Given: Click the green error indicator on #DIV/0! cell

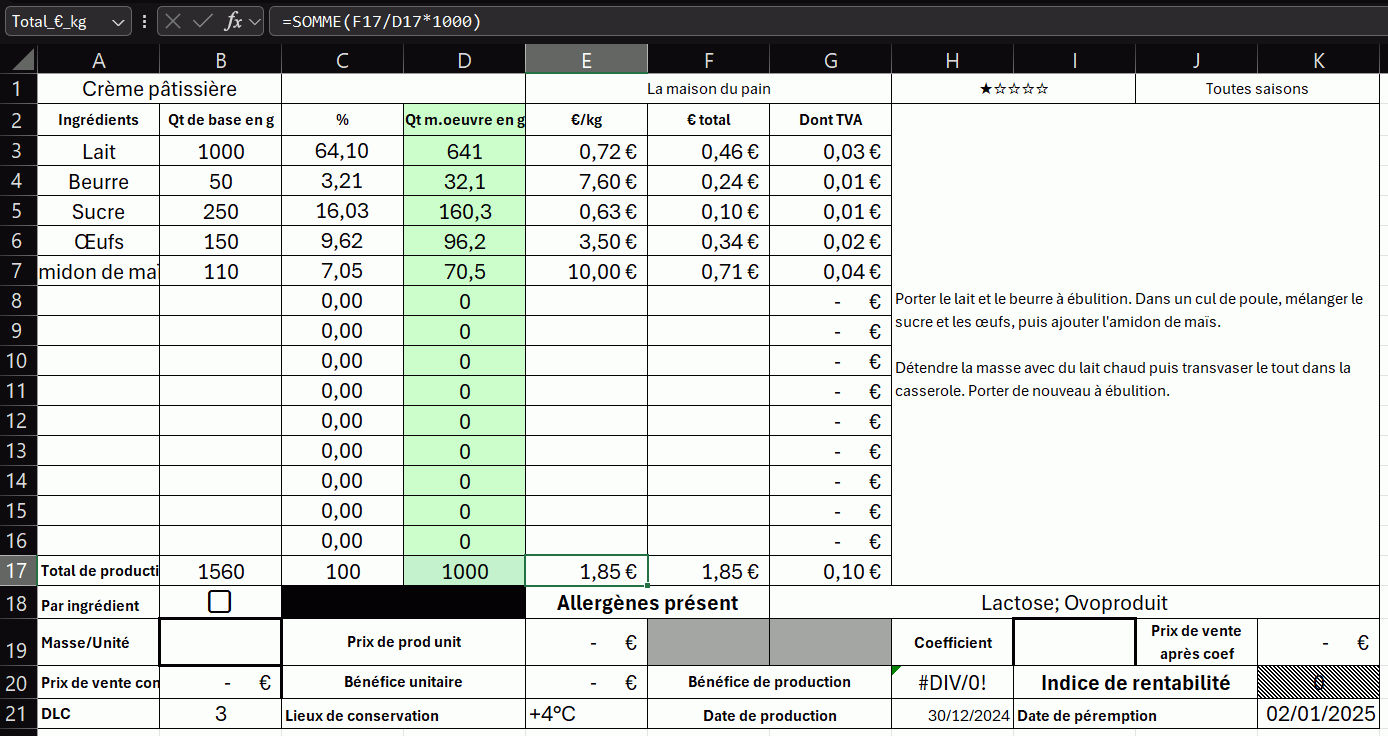Looking at the screenshot, I should click(897, 670).
